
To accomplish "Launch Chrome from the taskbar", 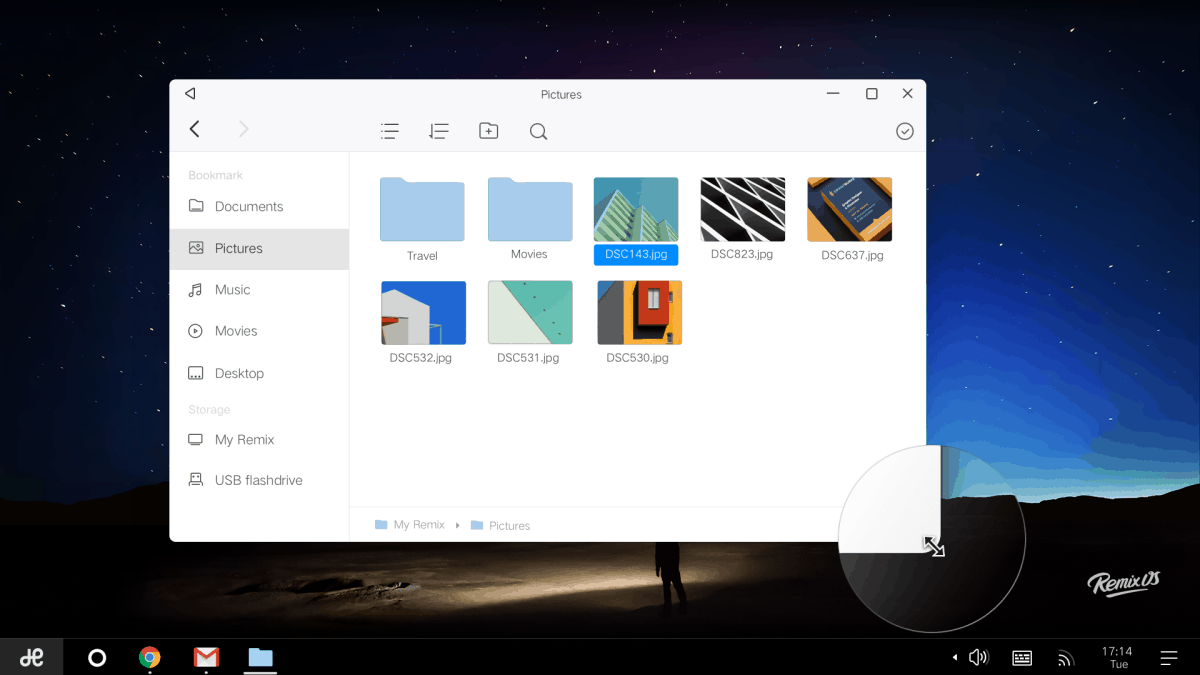I will coord(150,657).
